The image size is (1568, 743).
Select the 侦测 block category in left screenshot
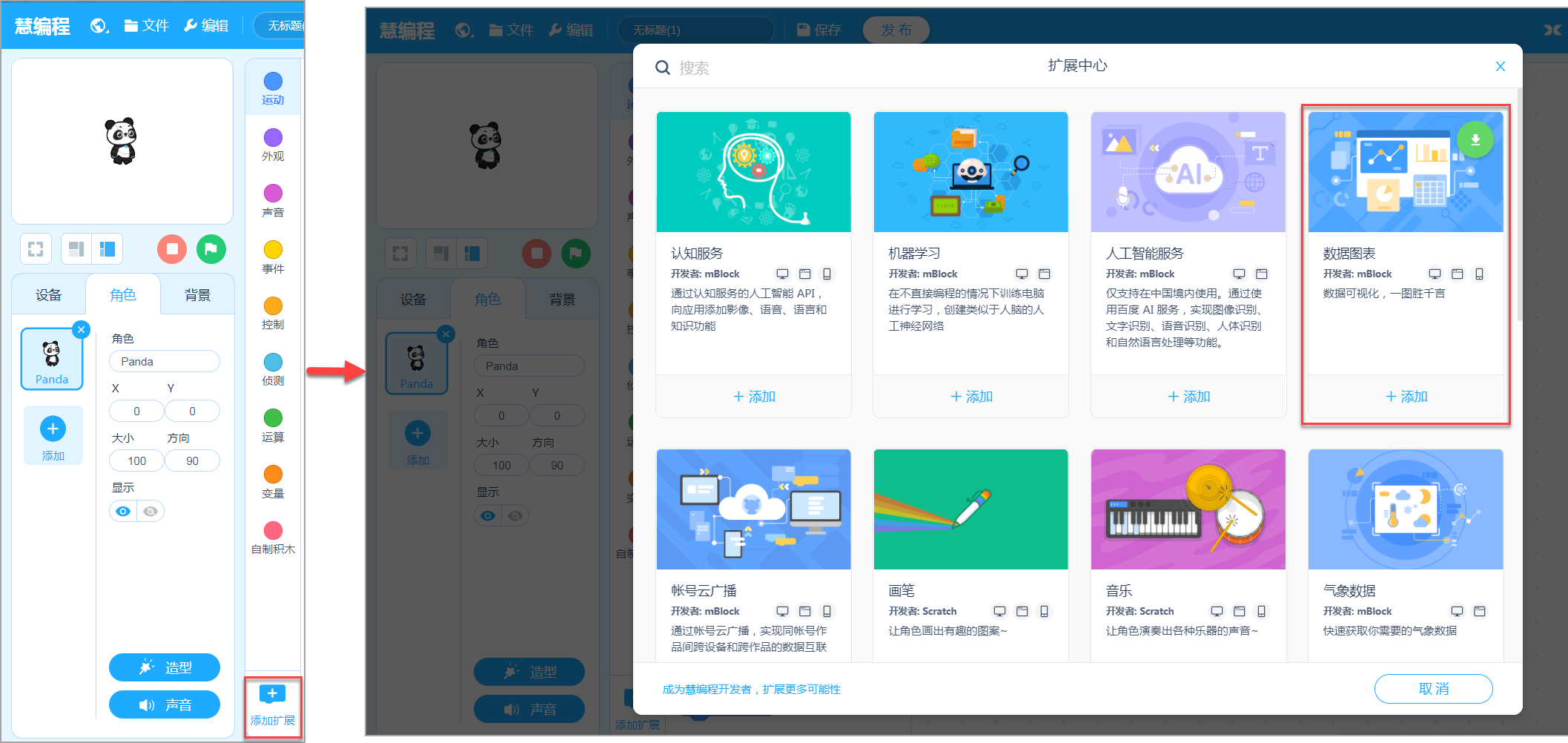click(273, 369)
